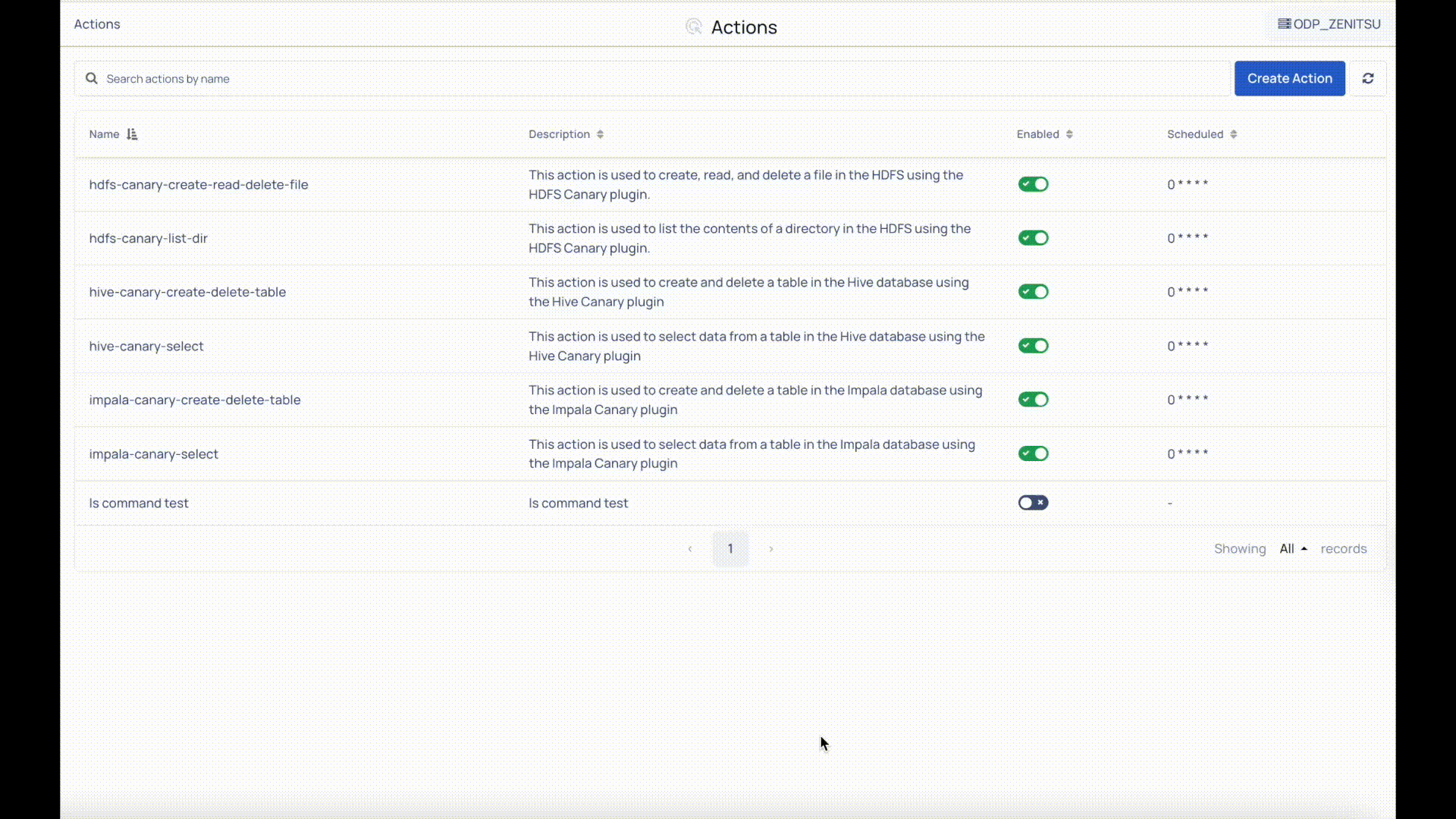The width and height of the screenshot is (1456, 819).
Task: Select page 1 in pagination
Action: [730, 549]
